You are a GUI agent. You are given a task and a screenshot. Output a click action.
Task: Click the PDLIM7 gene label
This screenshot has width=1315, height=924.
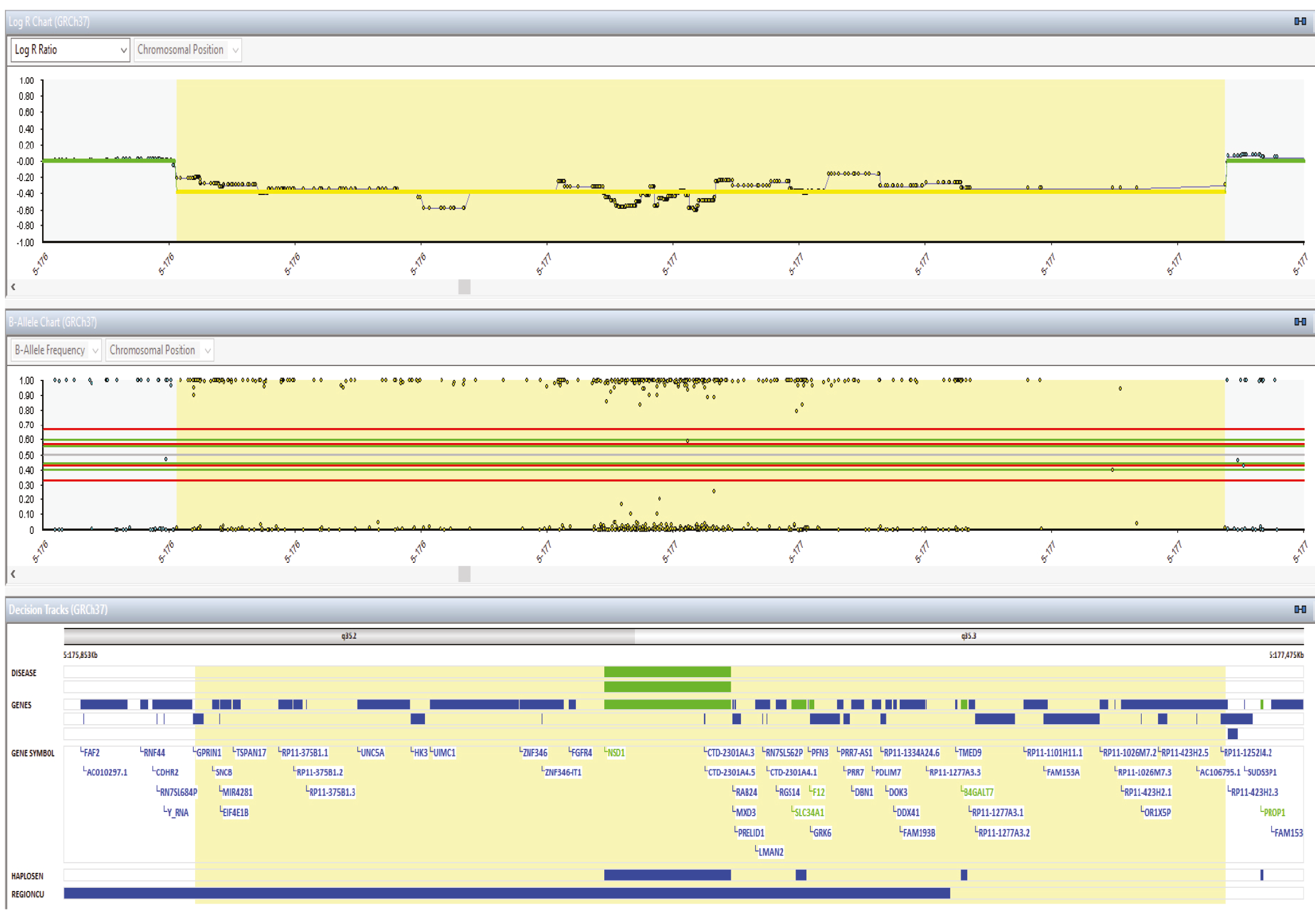click(x=888, y=772)
